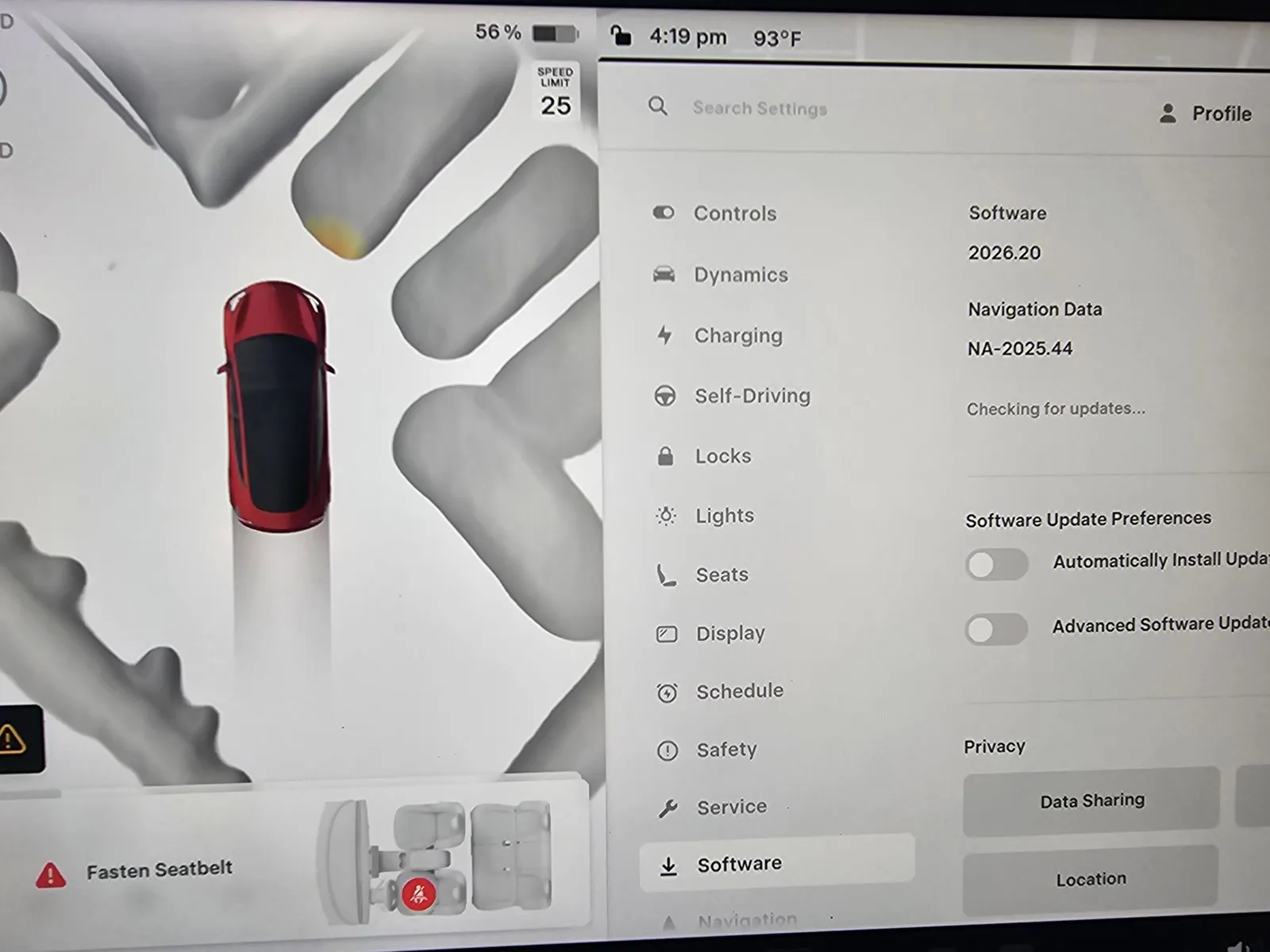
Task: Tap the 4:19 pm clock
Action: click(x=687, y=36)
